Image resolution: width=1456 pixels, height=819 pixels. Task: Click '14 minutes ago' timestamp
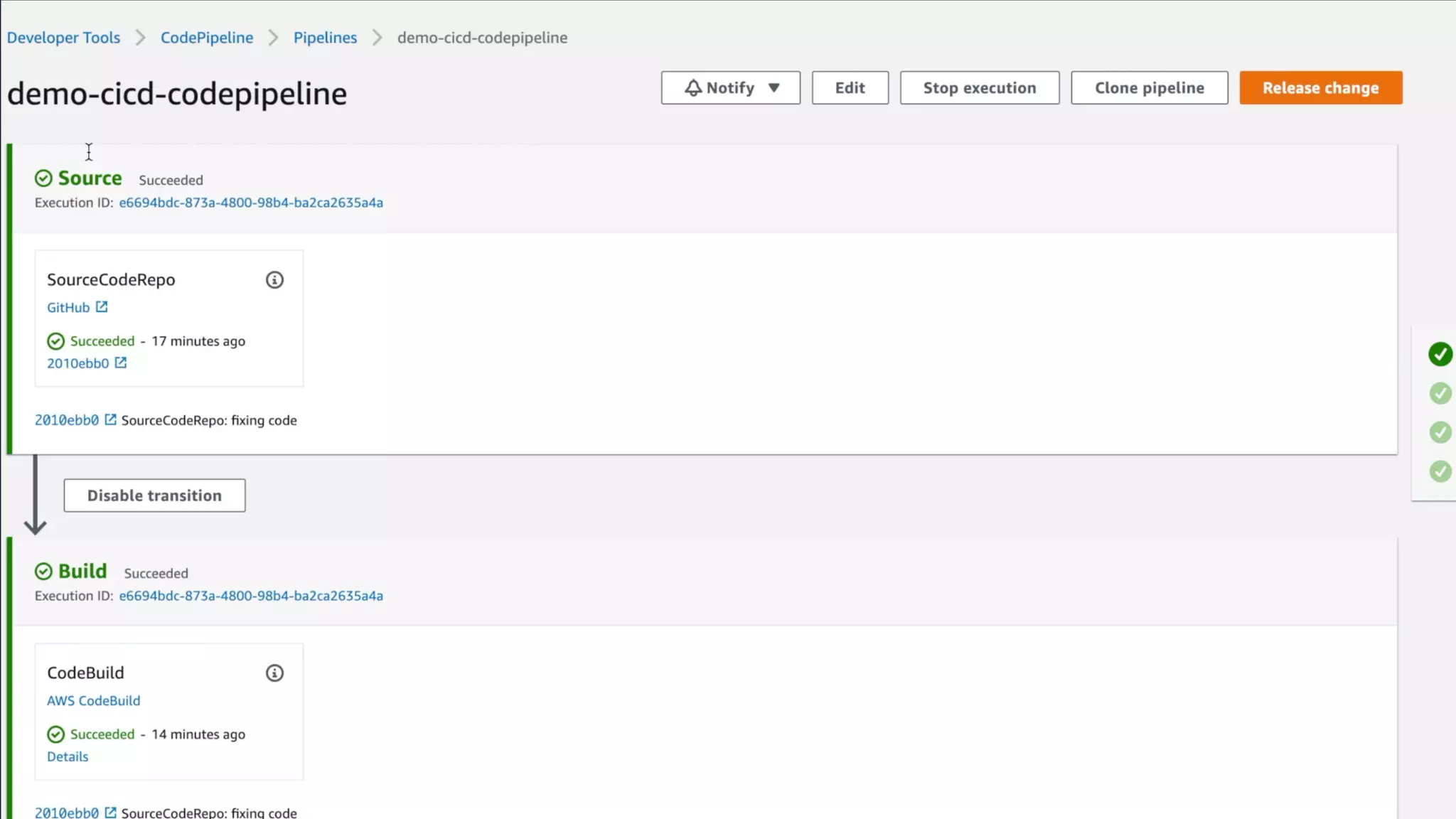pos(198,734)
